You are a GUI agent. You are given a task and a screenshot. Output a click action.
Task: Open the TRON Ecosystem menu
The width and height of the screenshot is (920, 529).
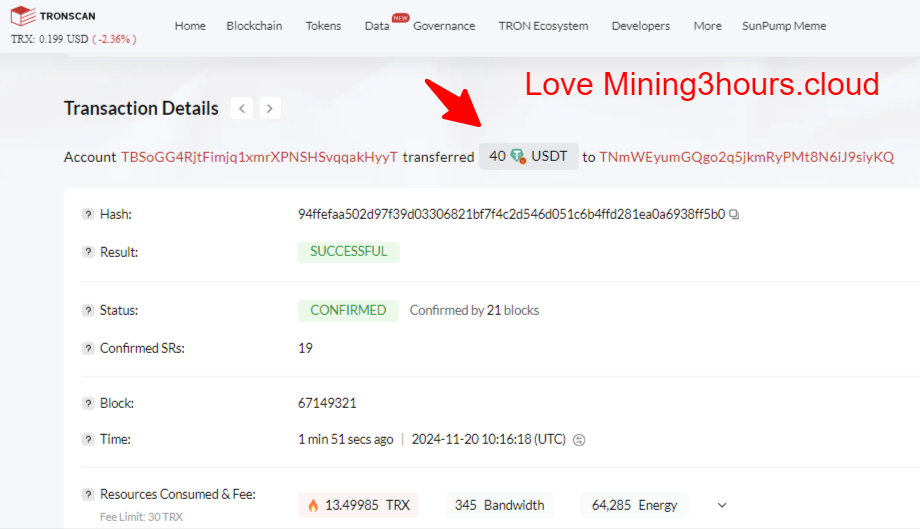click(543, 26)
